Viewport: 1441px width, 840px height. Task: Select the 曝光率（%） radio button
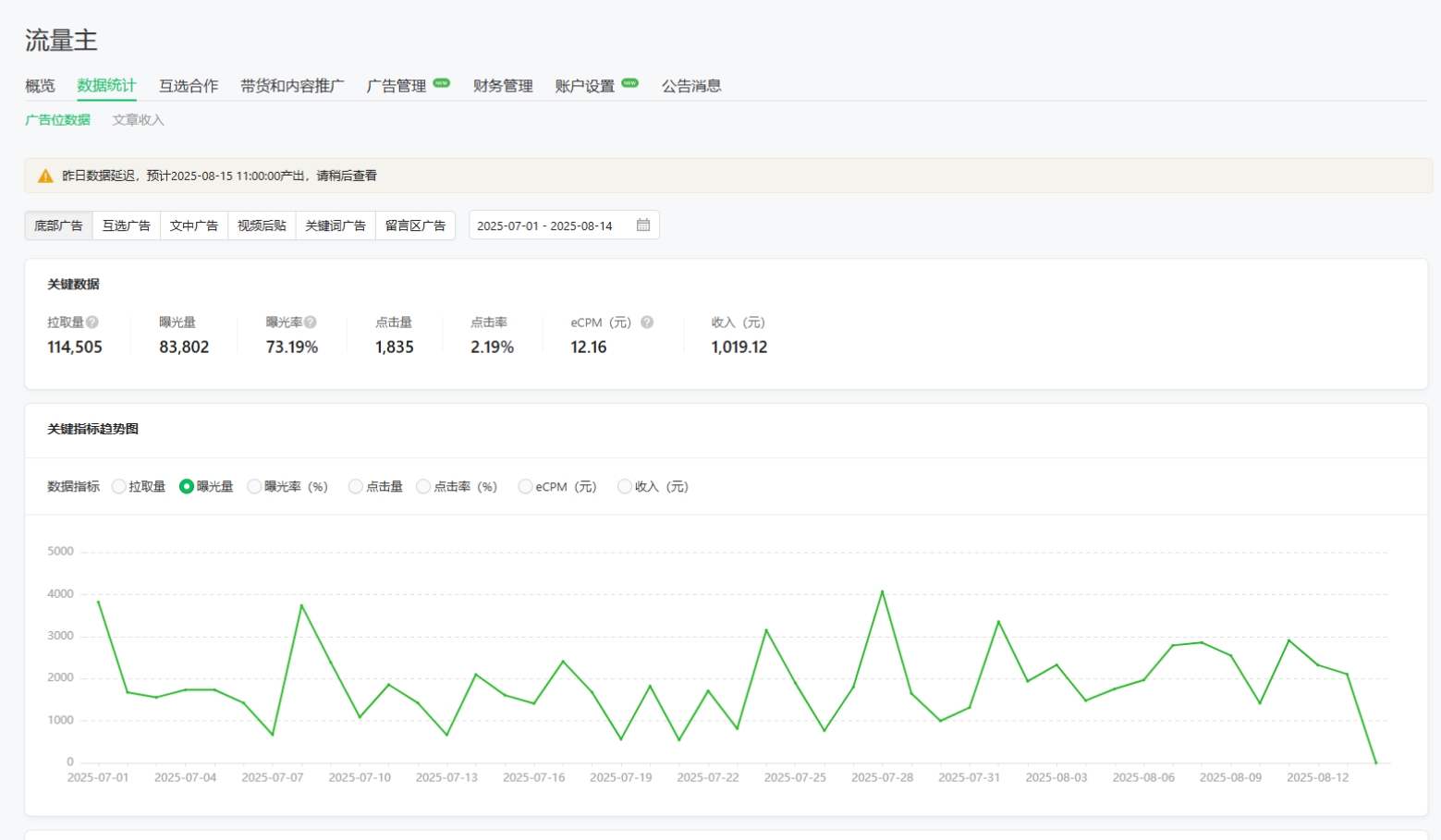[x=254, y=487]
